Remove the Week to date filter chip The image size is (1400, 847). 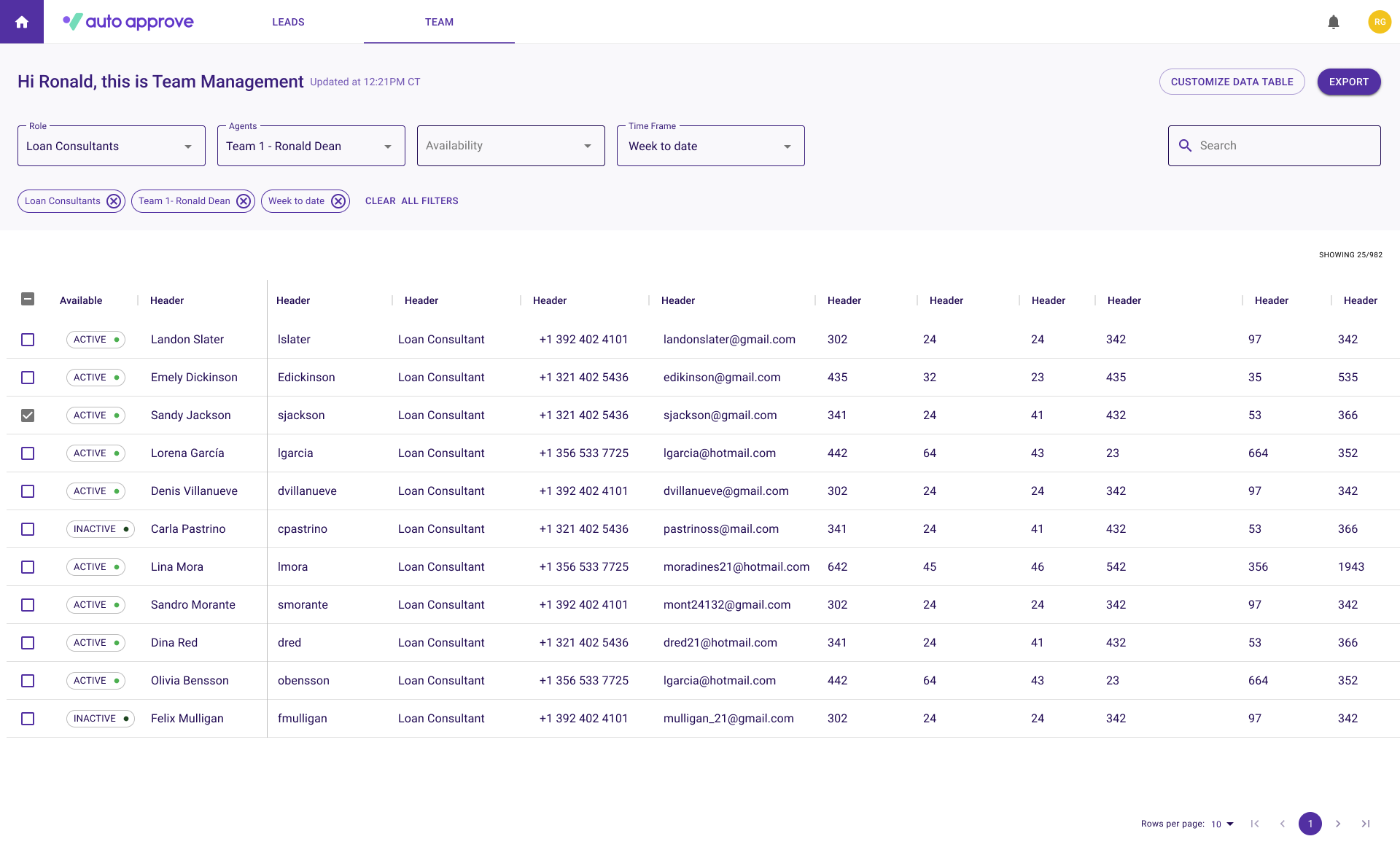pos(338,201)
